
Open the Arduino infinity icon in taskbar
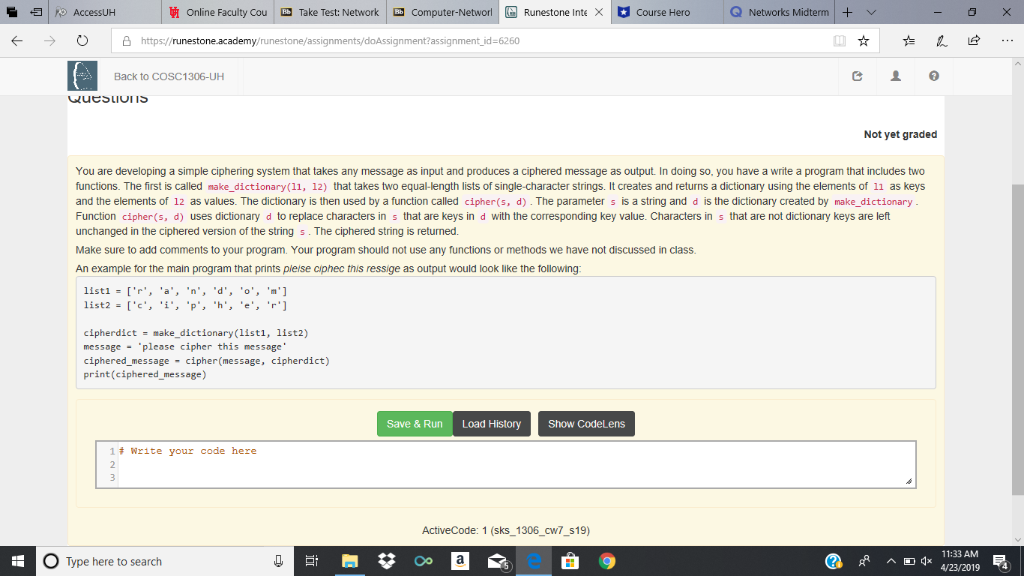(423, 561)
